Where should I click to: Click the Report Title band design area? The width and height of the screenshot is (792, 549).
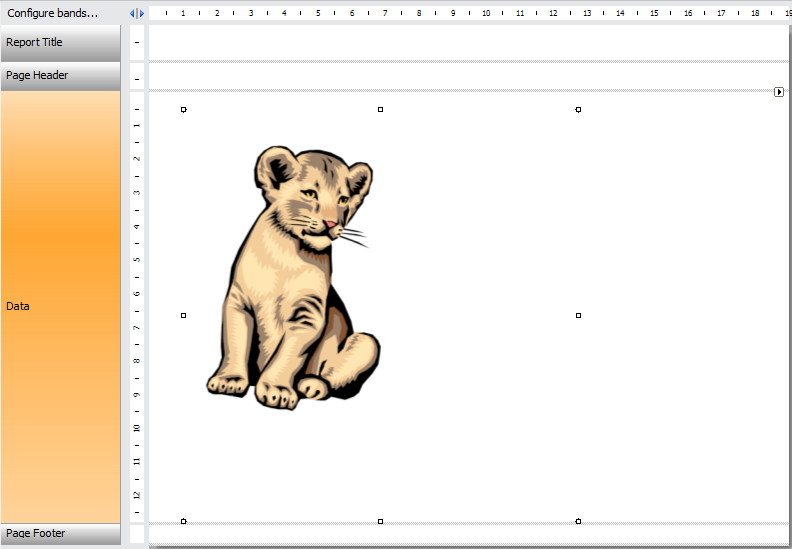pyautogui.click(x=469, y=42)
